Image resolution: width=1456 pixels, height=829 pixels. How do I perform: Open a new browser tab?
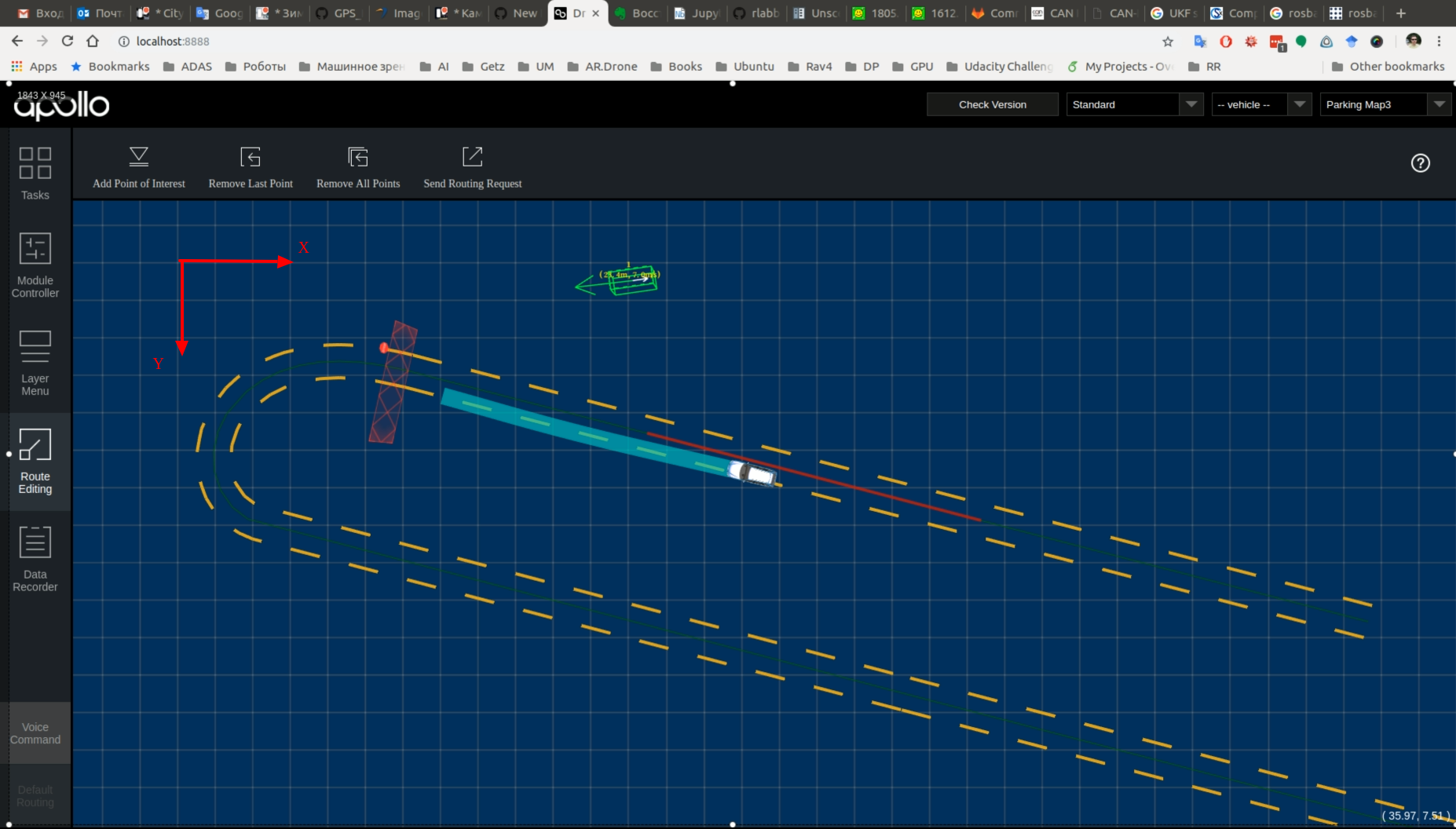(x=1400, y=13)
